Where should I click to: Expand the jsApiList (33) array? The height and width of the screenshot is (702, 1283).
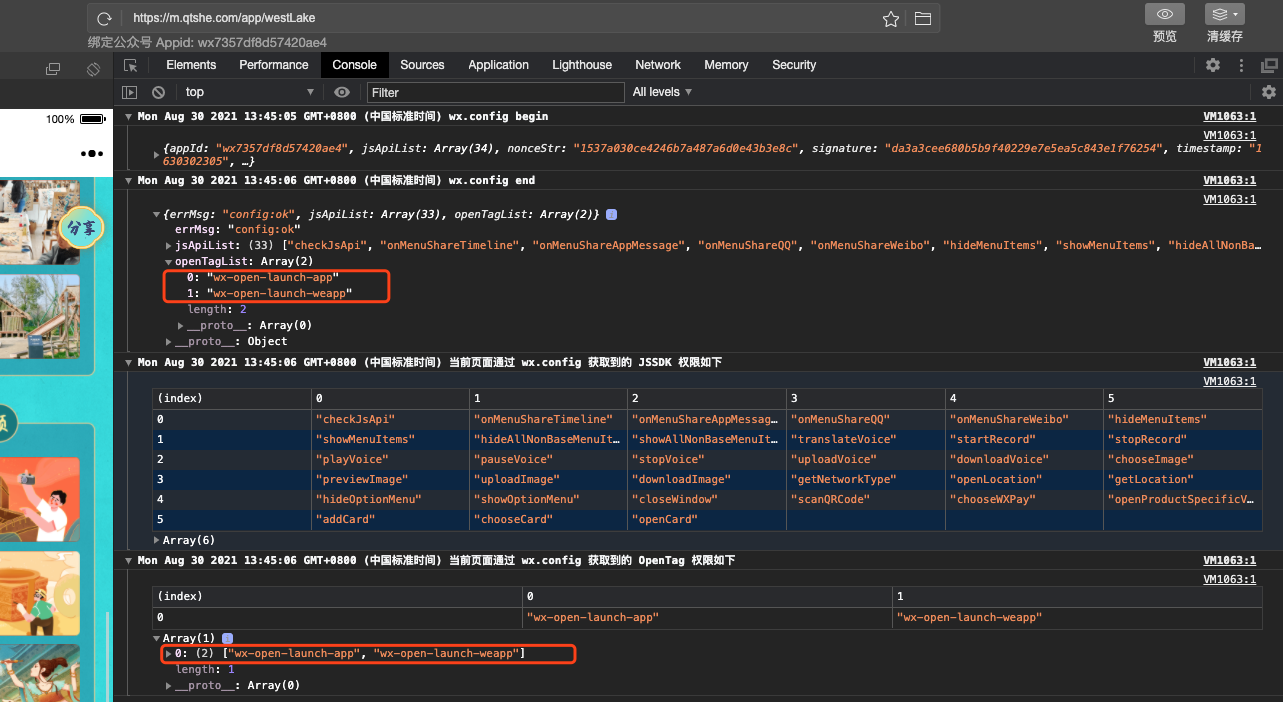click(169, 245)
